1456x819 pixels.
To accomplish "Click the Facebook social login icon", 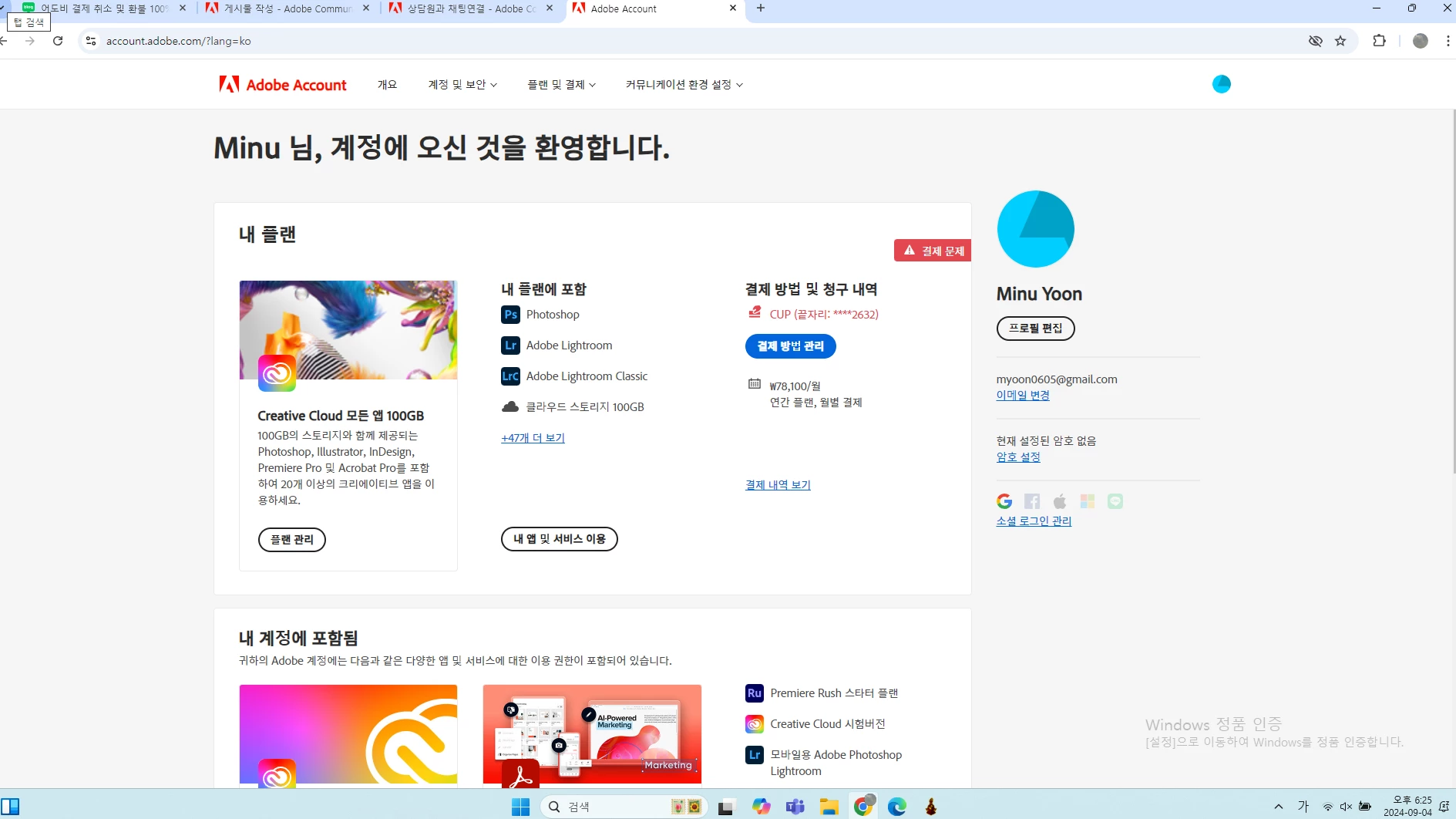I will (x=1032, y=501).
